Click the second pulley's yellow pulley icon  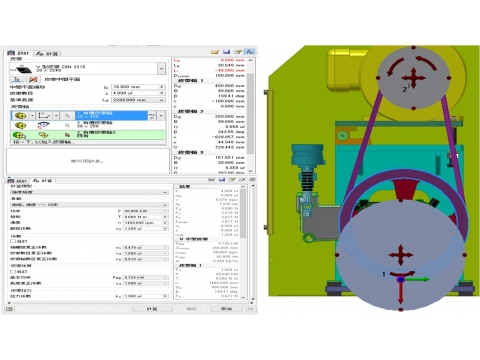(21, 125)
